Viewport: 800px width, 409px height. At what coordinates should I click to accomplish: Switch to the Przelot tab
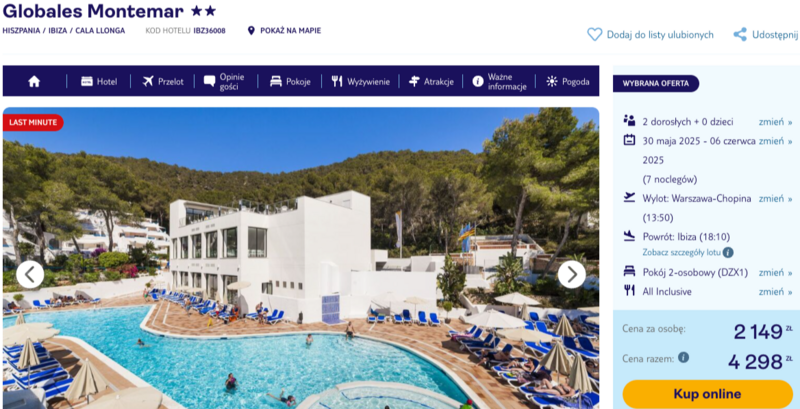[163, 82]
